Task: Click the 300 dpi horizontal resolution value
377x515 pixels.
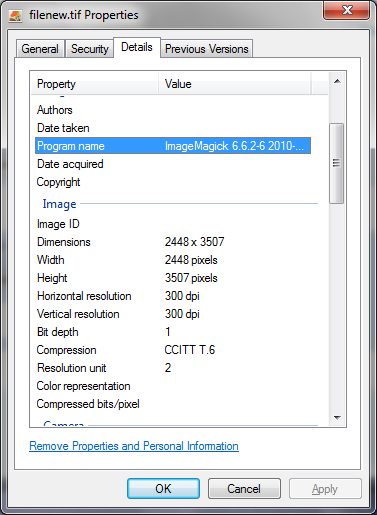Action: pyautogui.click(x=182, y=296)
